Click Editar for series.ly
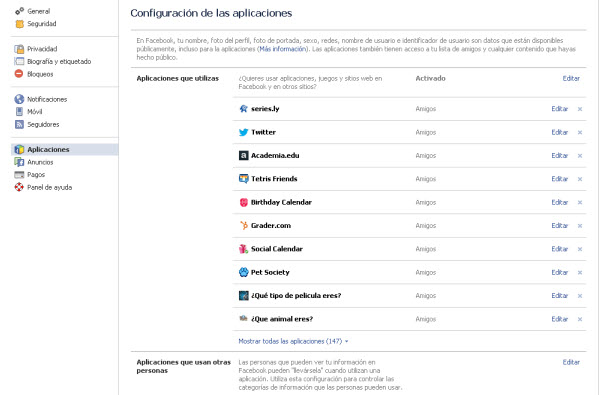This screenshot has width=599, height=395. tap(560, 109)
